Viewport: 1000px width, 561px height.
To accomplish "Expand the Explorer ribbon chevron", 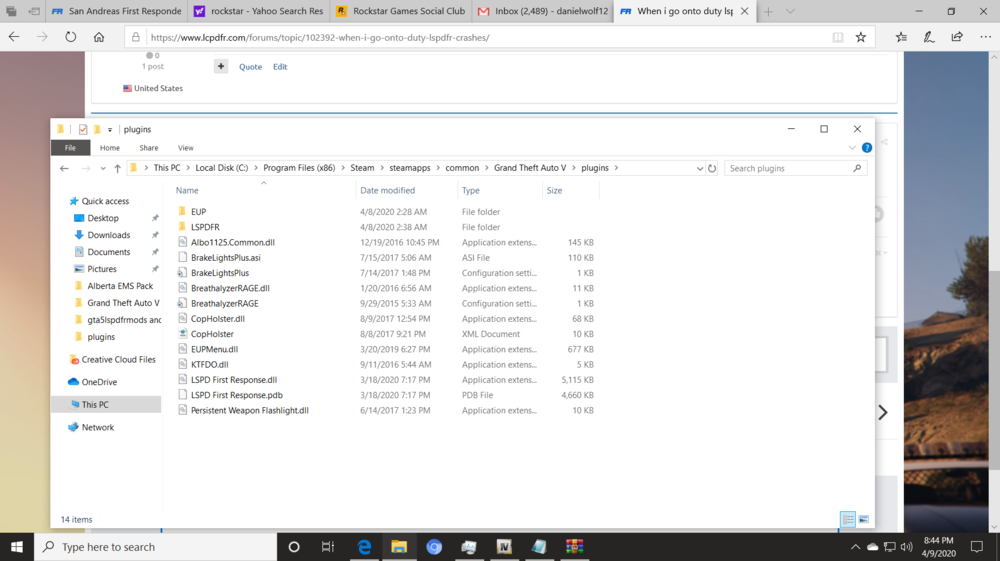I will point(852,147).
